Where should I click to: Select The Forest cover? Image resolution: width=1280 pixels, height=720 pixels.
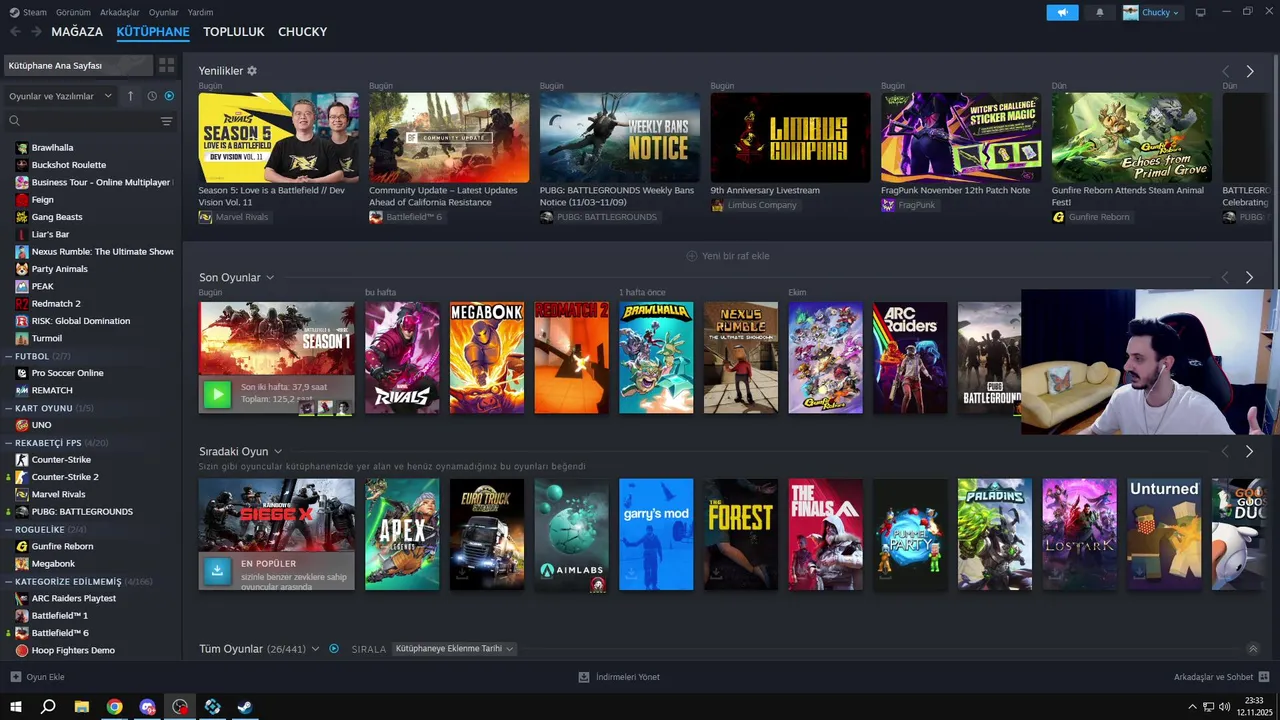tap(741, 534)
